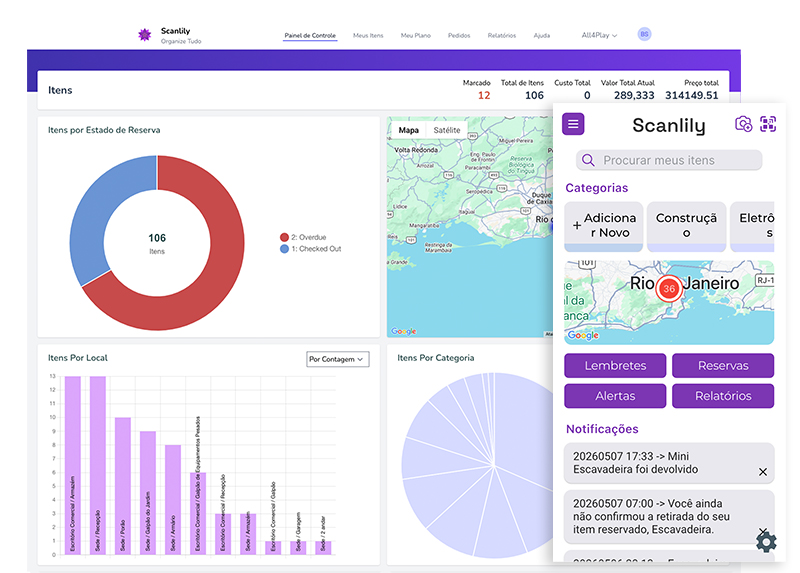Click the Sede / Galpão do Jardim bar
Viewport: 800px width, 573px height.
point(147,493)
